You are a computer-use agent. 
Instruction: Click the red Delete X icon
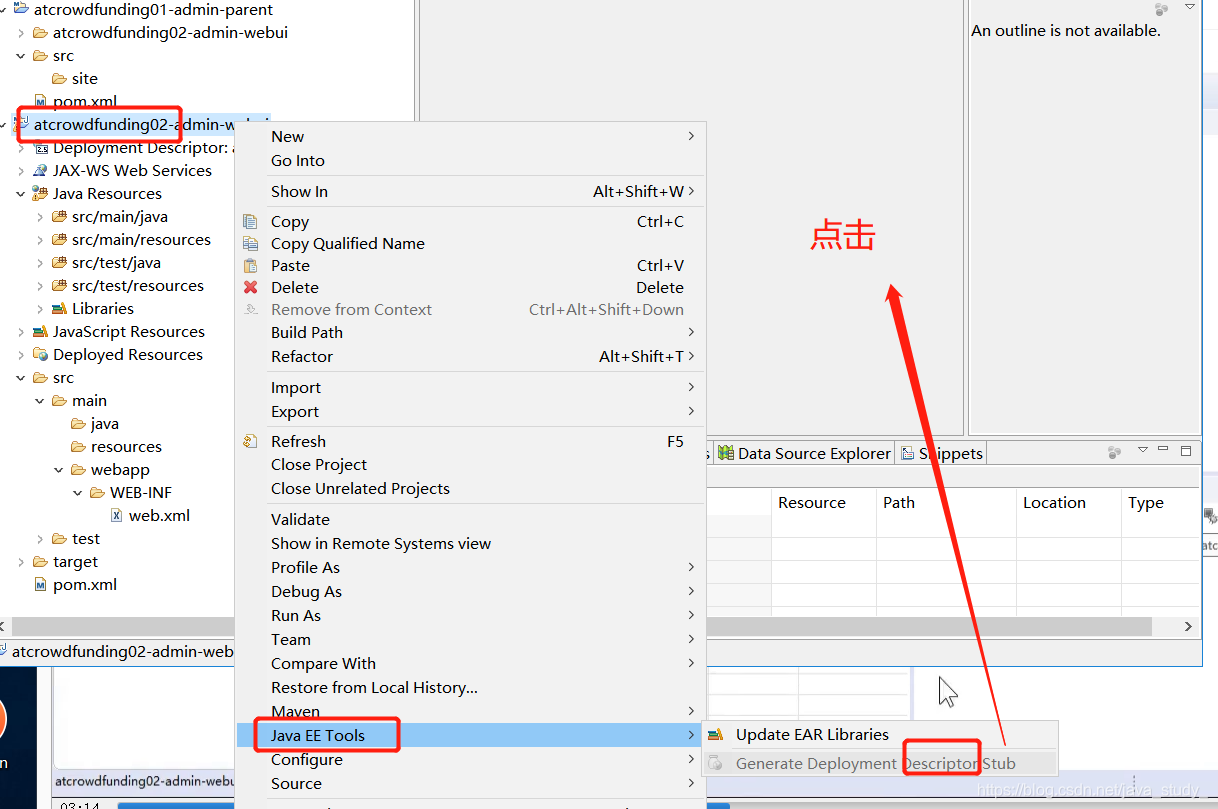(251, 288)
